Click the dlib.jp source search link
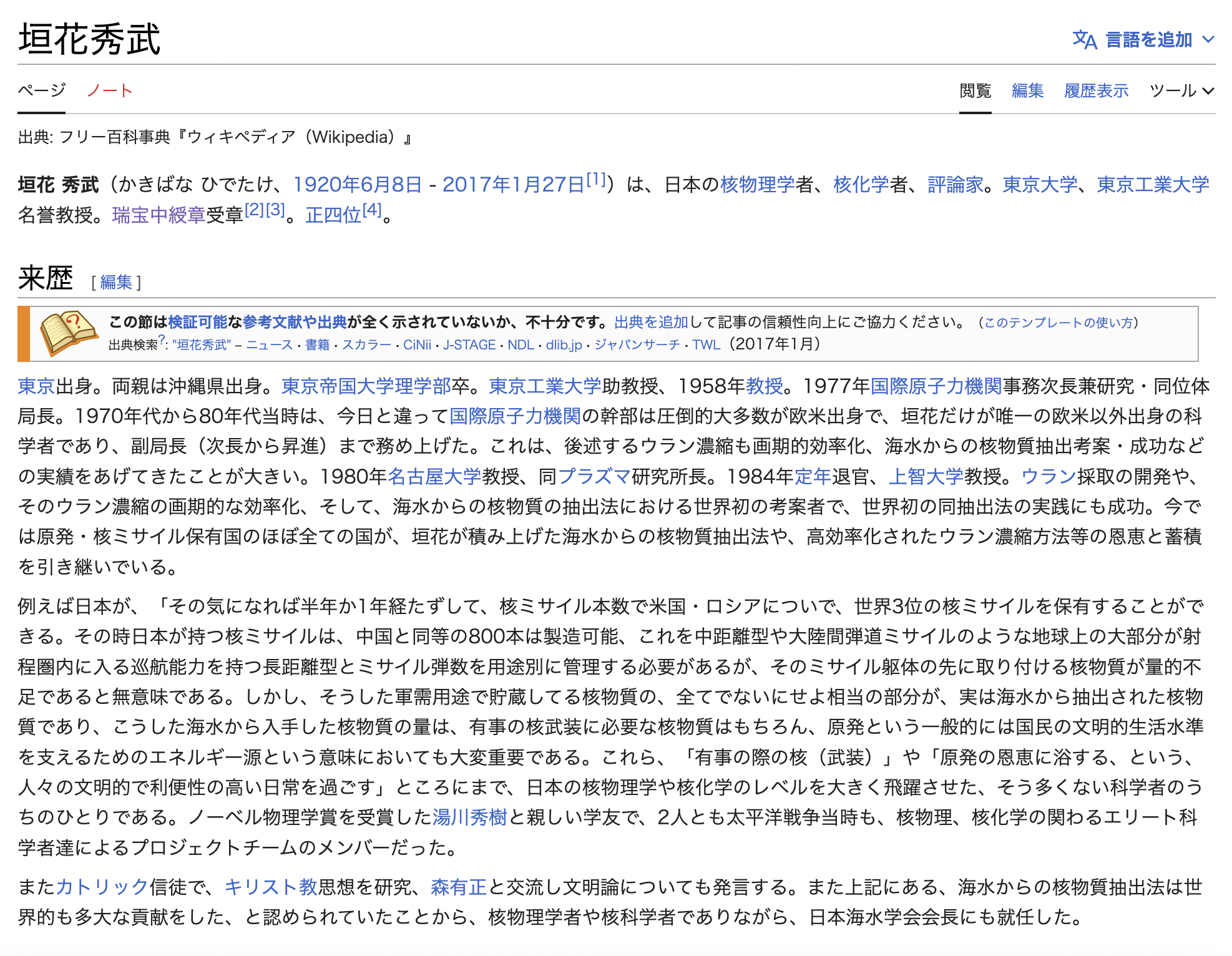The width and height of the screenshot is (1232, 956). coord(564,345)
